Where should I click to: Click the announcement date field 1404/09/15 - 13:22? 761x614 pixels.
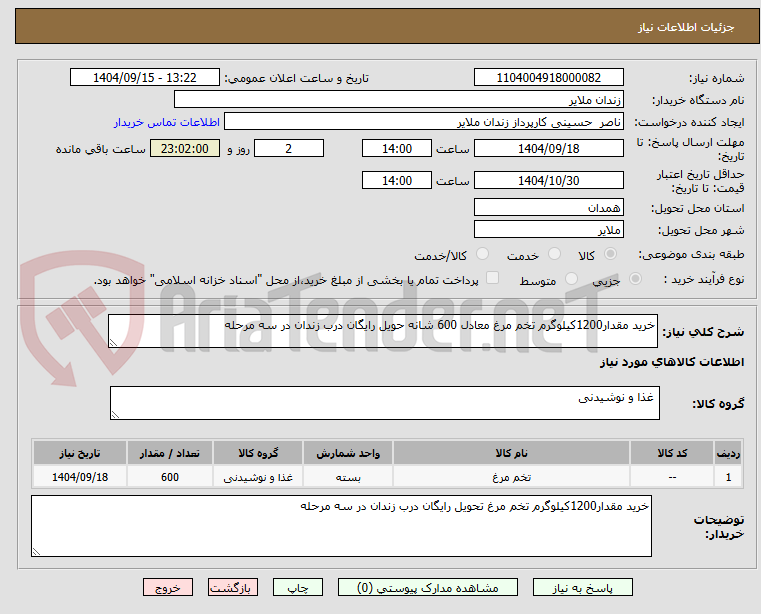[145, 78]
